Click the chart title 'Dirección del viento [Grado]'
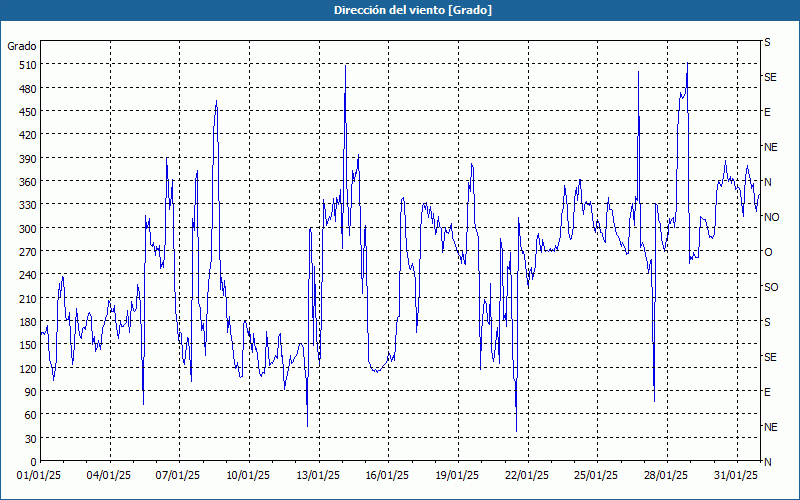 click(413, 10)
